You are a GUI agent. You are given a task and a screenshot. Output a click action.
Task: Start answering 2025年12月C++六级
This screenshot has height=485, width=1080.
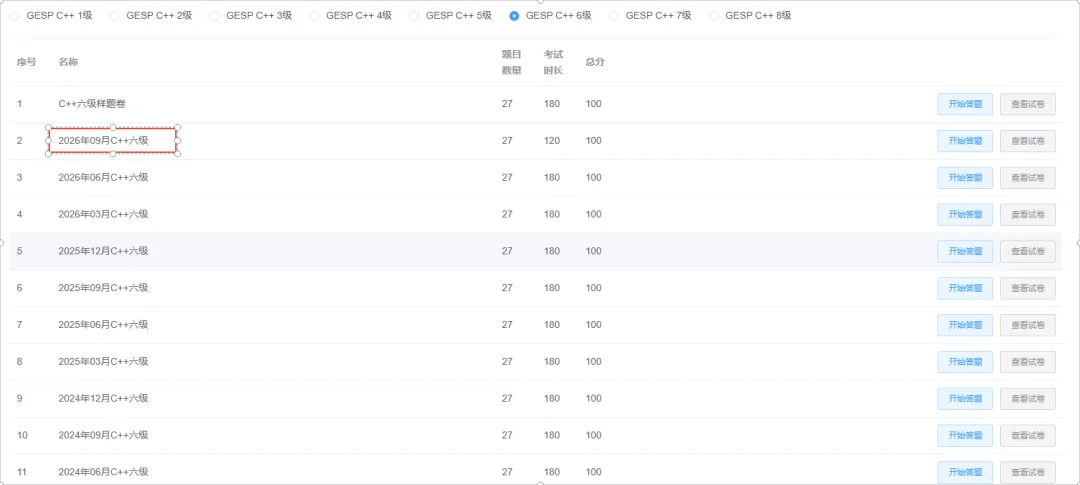[x=964, y=251]
